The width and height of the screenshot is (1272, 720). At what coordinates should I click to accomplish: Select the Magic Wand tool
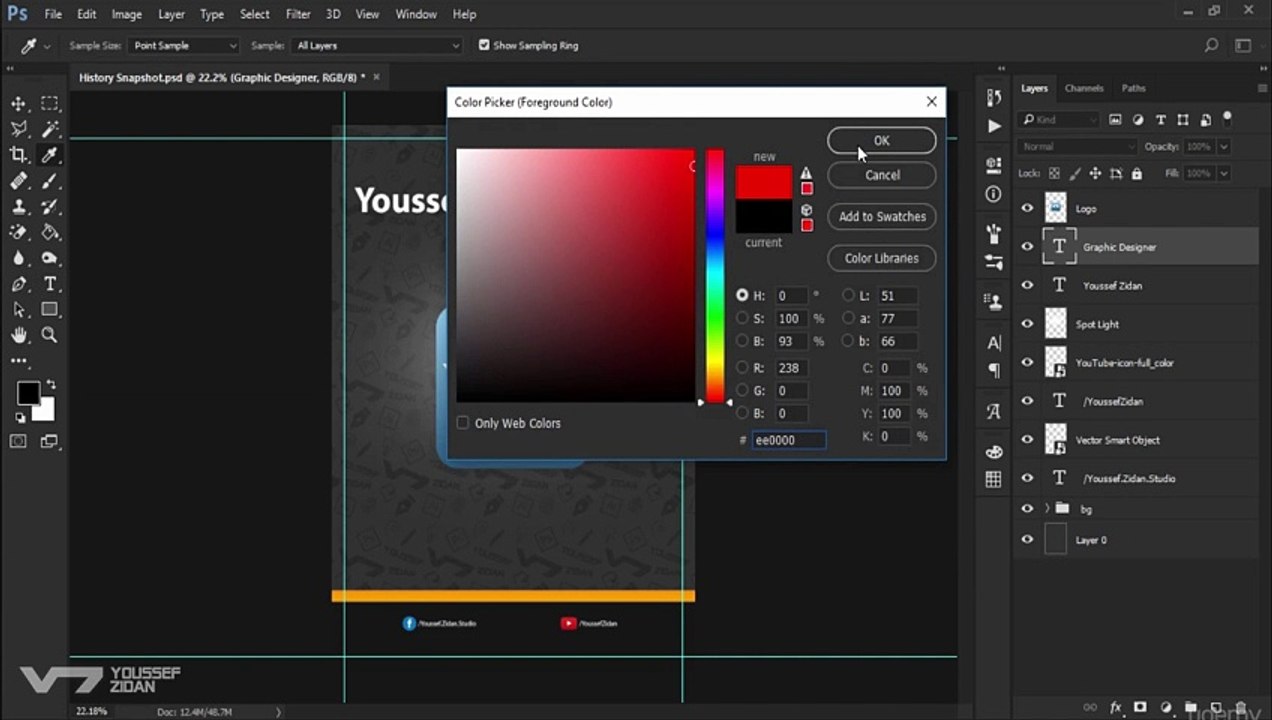coord(49,129)
